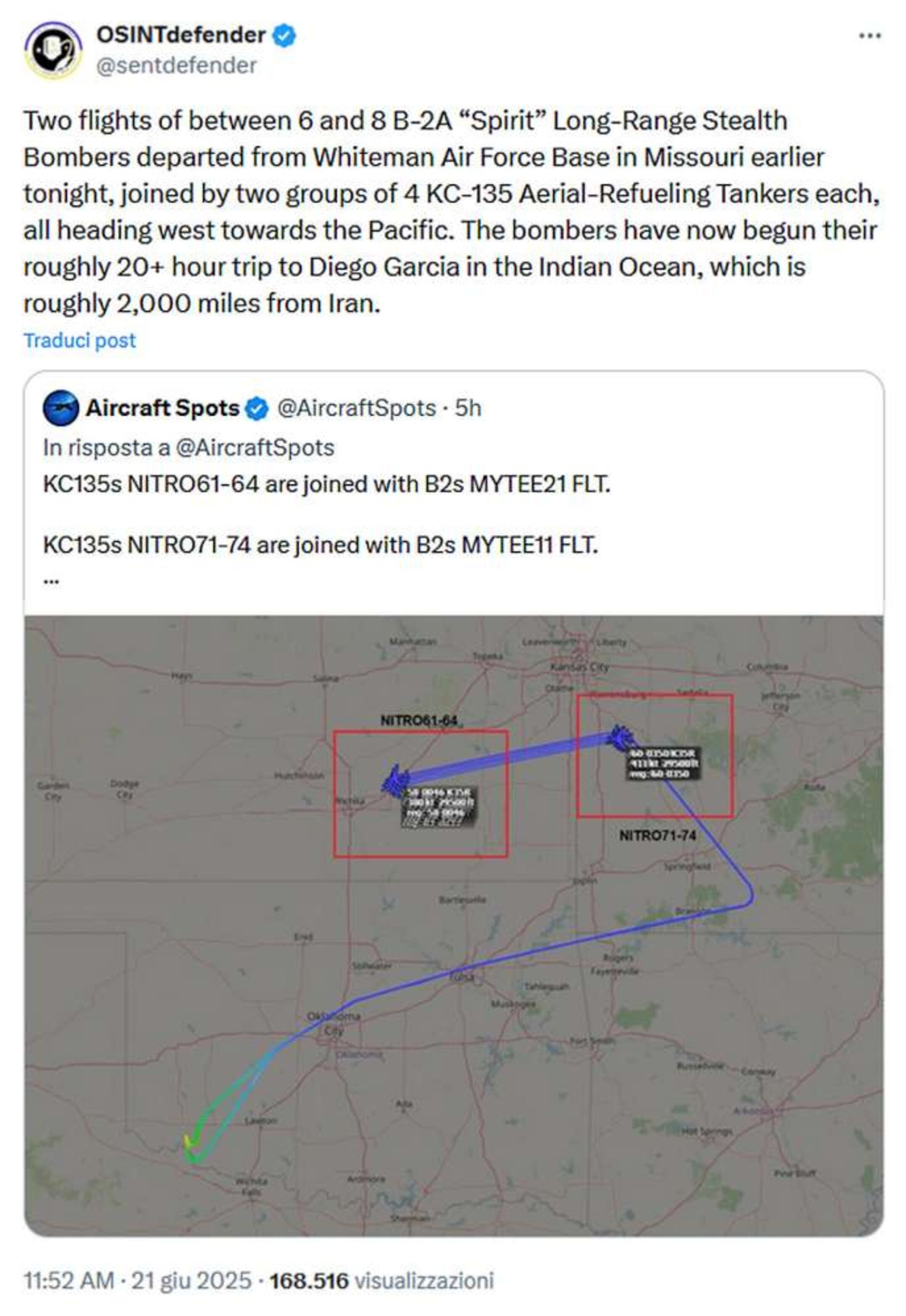Click the 168.516 visualizzazioni view count
This screenshot has height=1316, width=906.
click(381, 1280)
